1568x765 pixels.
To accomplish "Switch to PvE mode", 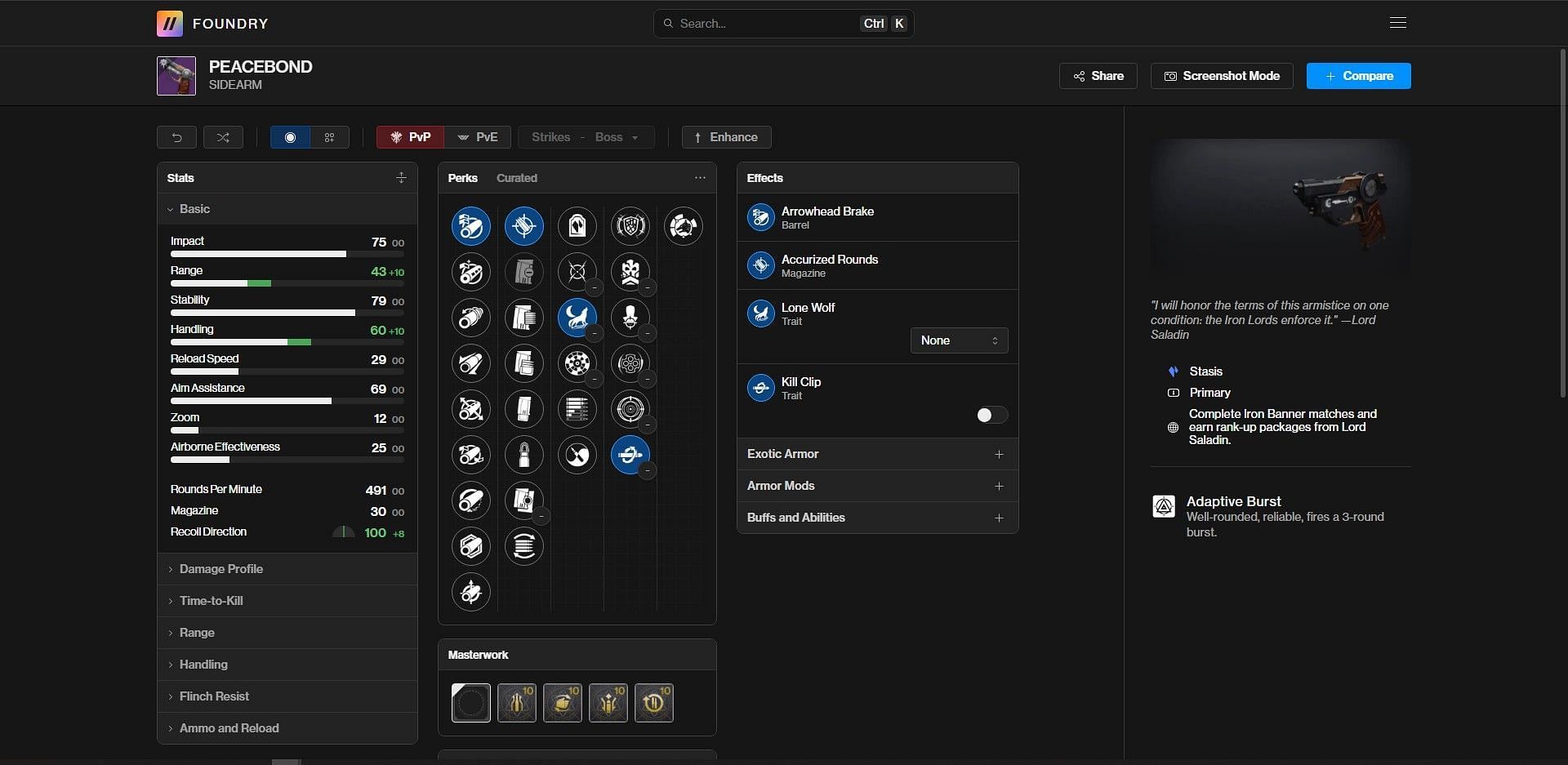I will 478,137.
